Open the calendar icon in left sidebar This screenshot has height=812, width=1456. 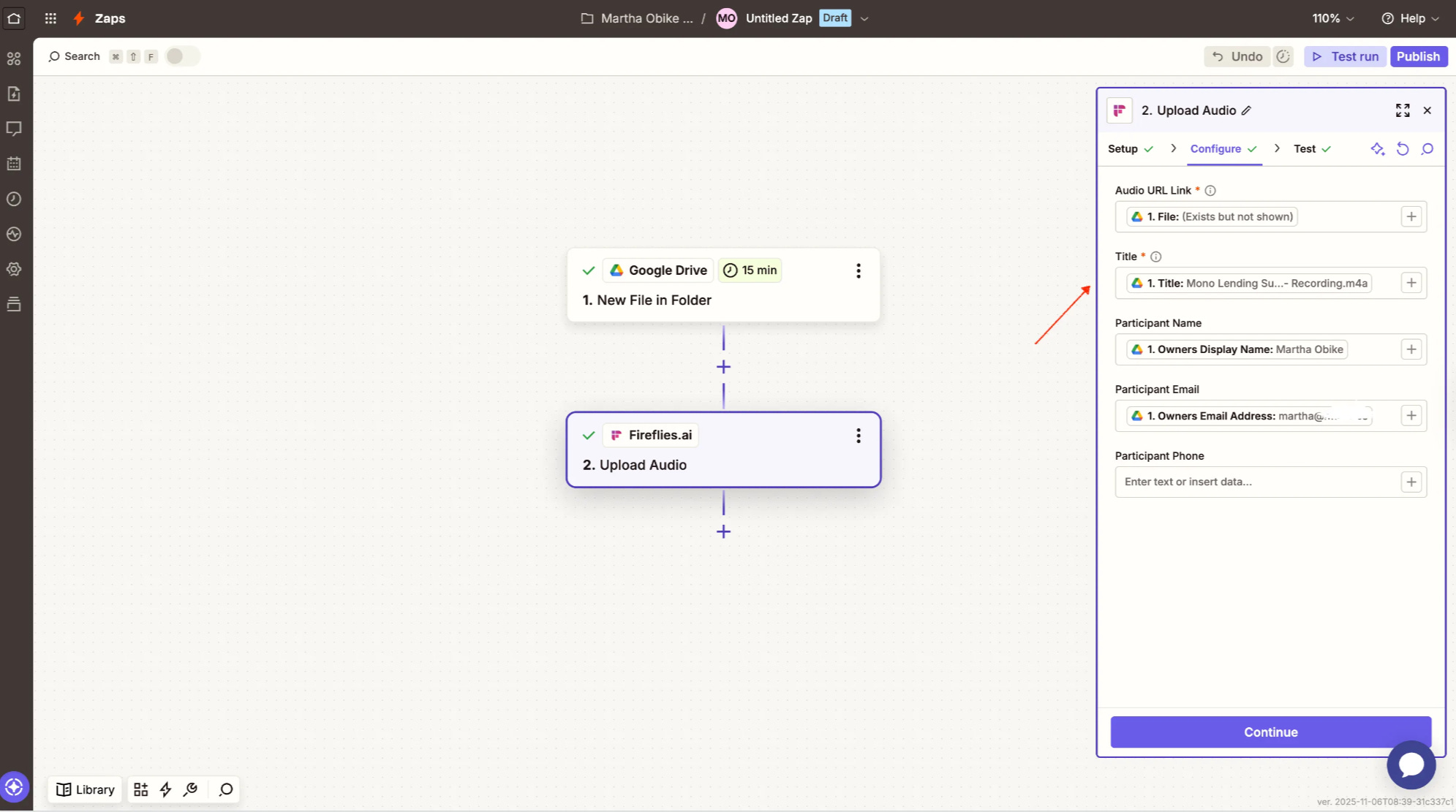tap(14, 164)
